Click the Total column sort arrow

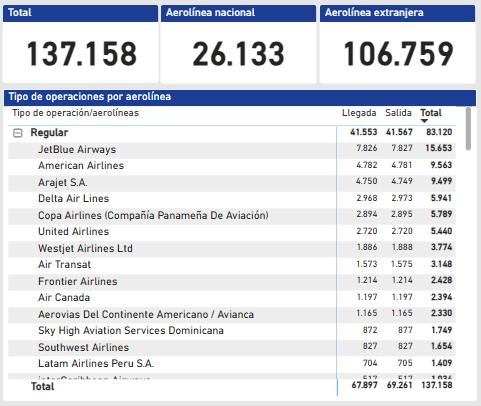(x=424, y=121)
